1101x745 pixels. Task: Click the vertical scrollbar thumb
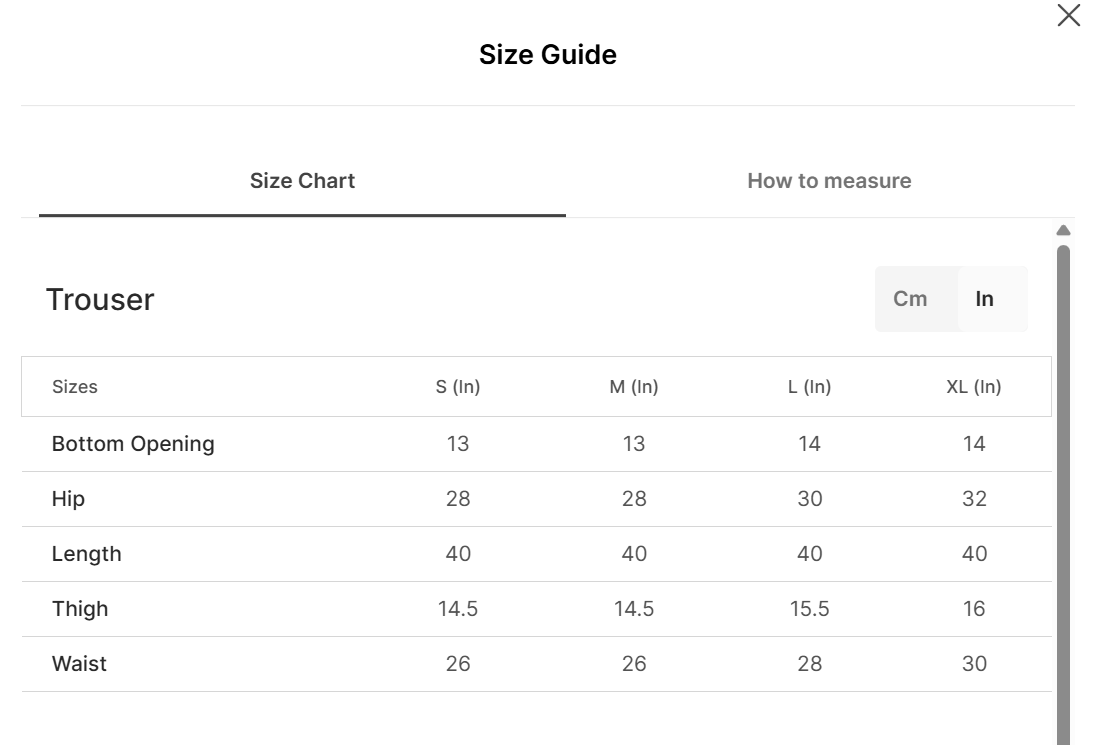click(x=1063, y=480)
